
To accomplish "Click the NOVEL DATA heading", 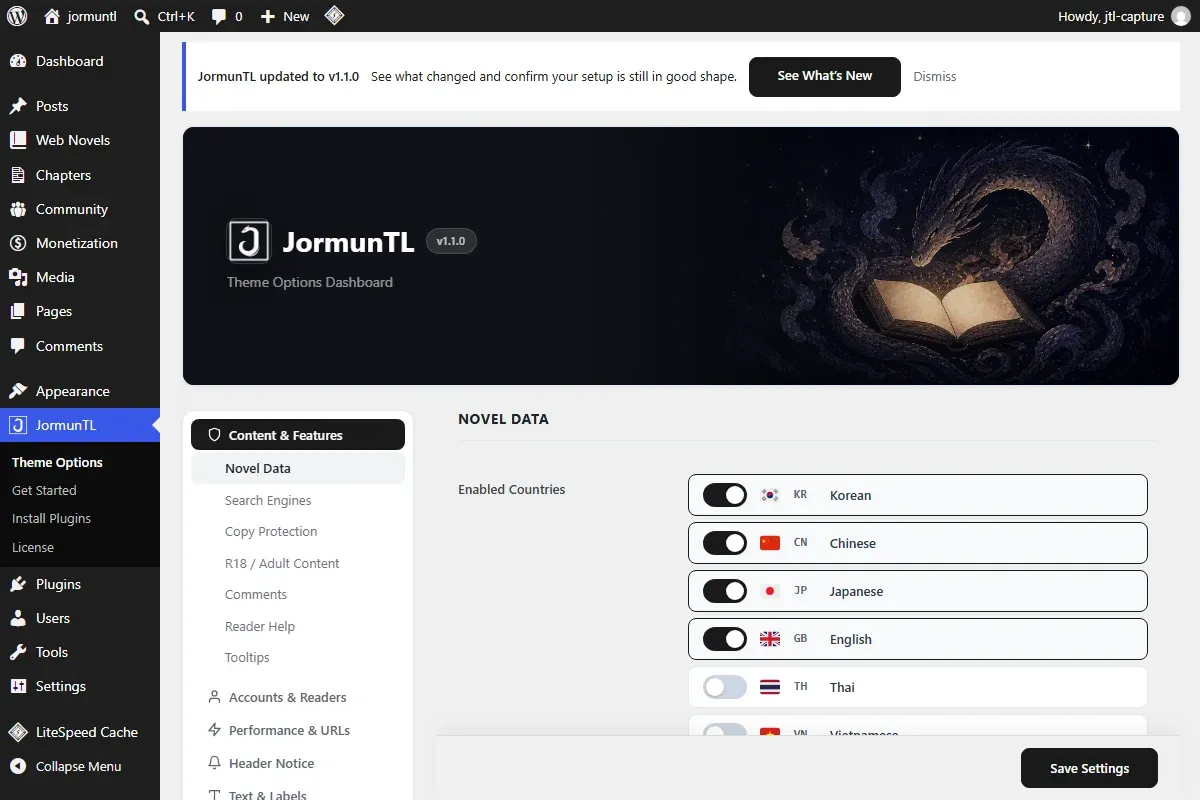I will 503,419.
